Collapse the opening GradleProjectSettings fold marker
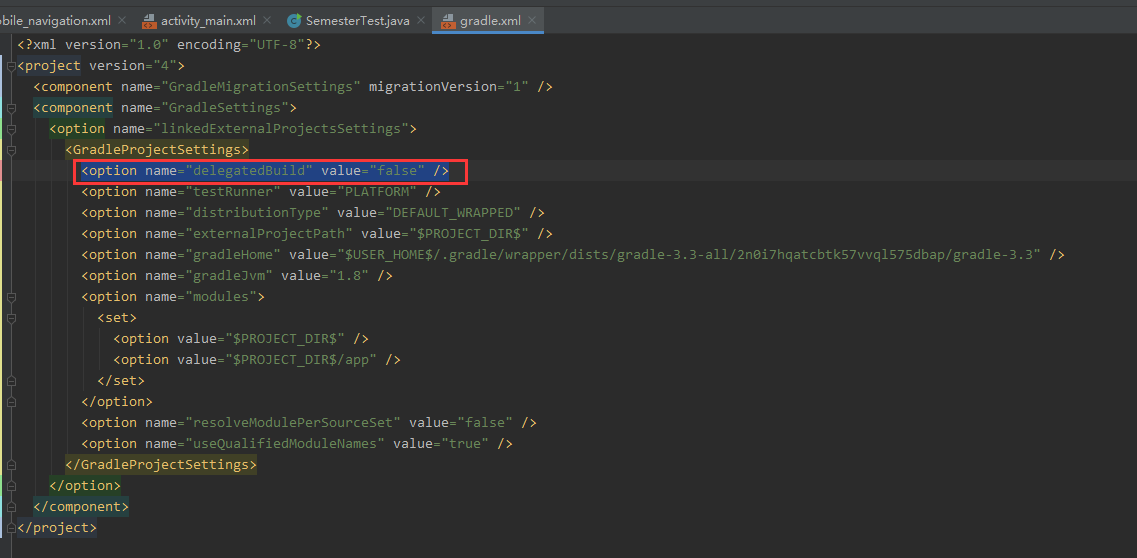Image resolution: width=1137 pixels, height=558 pixels. coord(11,150)
